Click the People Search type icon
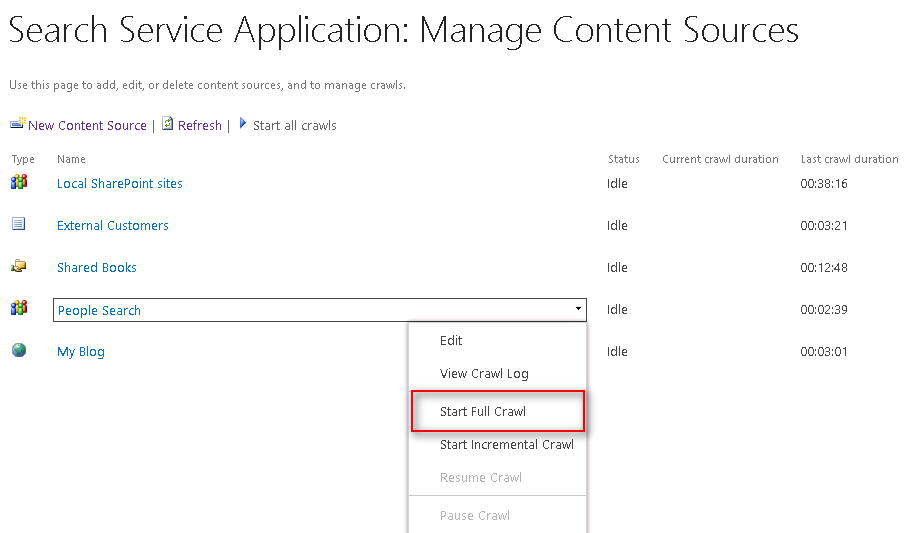This screenshot has width=908, height=533. click(x=19, y=309)
